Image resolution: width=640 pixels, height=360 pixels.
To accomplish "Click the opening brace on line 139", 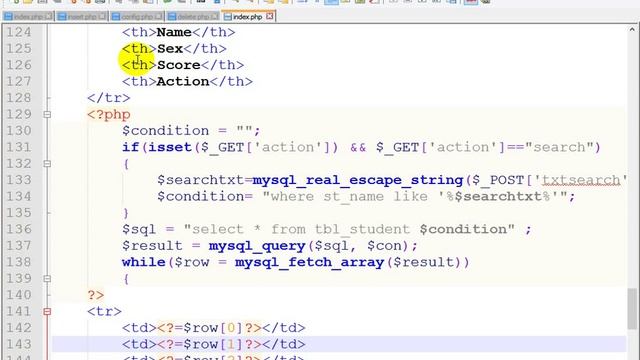I will click(126, 279).
